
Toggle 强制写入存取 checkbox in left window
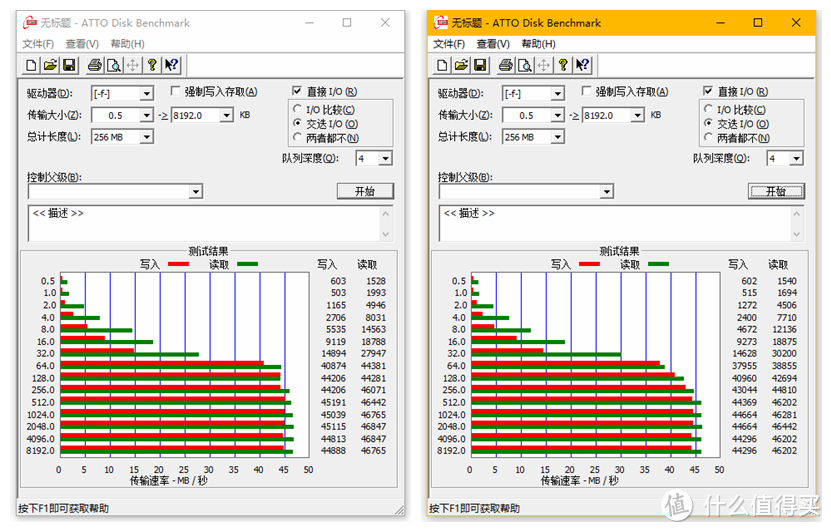click(x=175, y=91)
